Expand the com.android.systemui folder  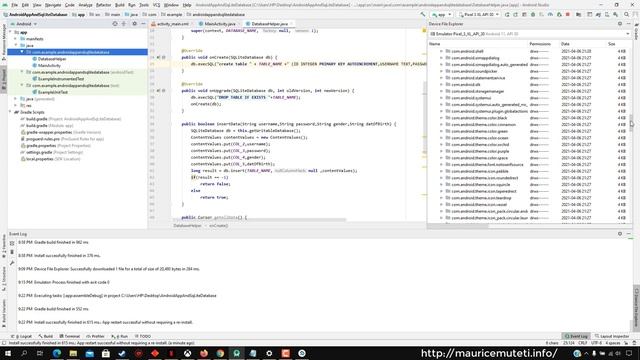click(x=441, y=98)
